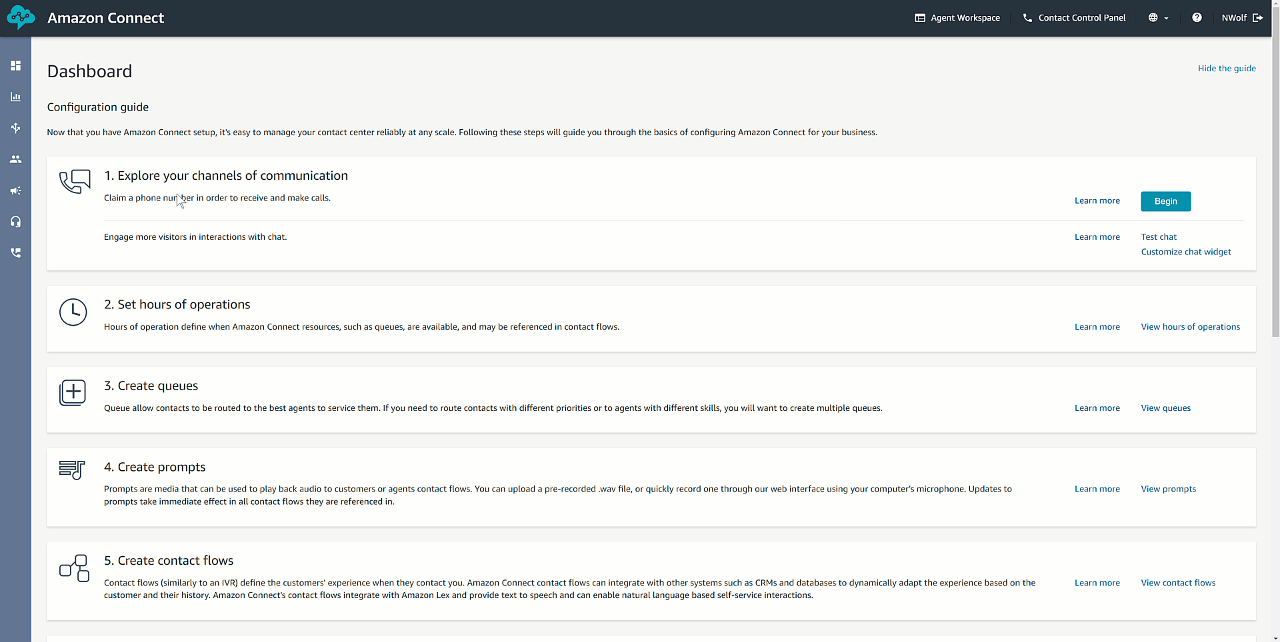
Task: Click Learn more for chat interactions
Action: [x=1097, y=237]
